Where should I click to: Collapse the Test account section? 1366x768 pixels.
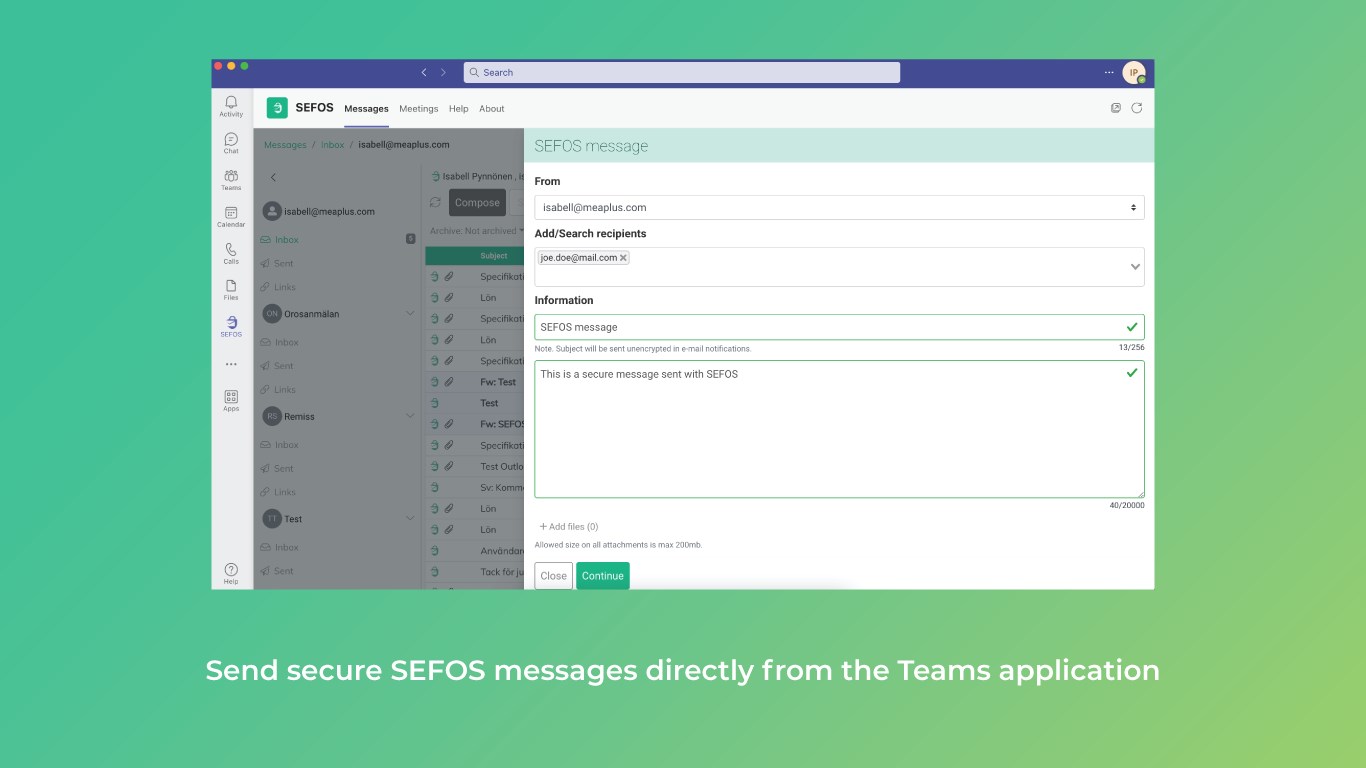click(409, 518)
